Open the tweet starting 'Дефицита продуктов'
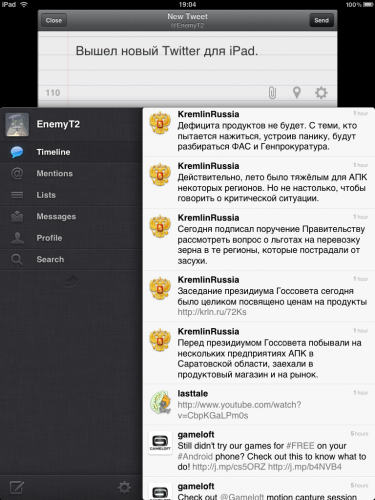Screen dimensions: 375x500 259,133
